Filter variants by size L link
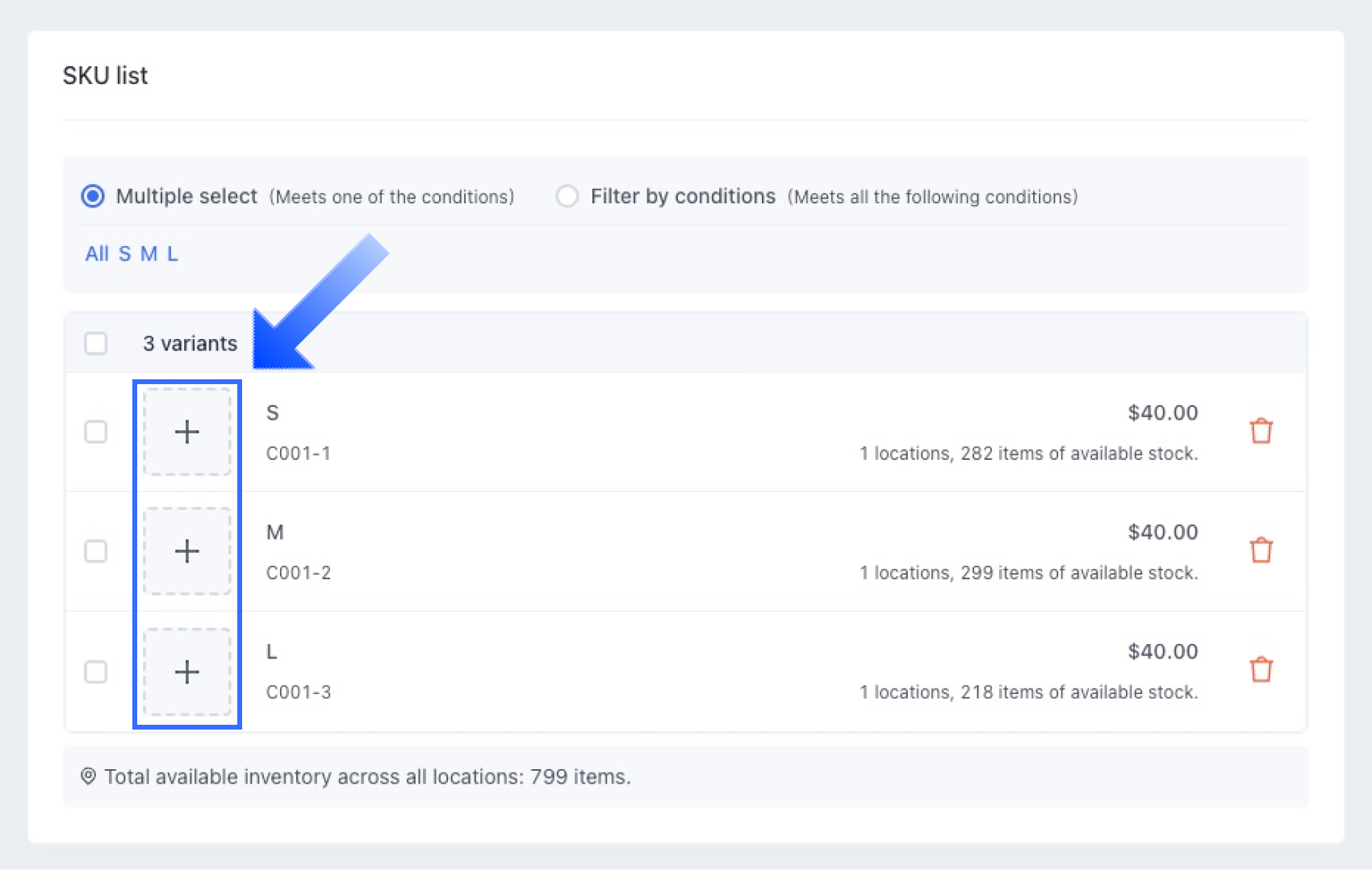Viewport: 1372px width, 870px height. [x=172, y=254]
